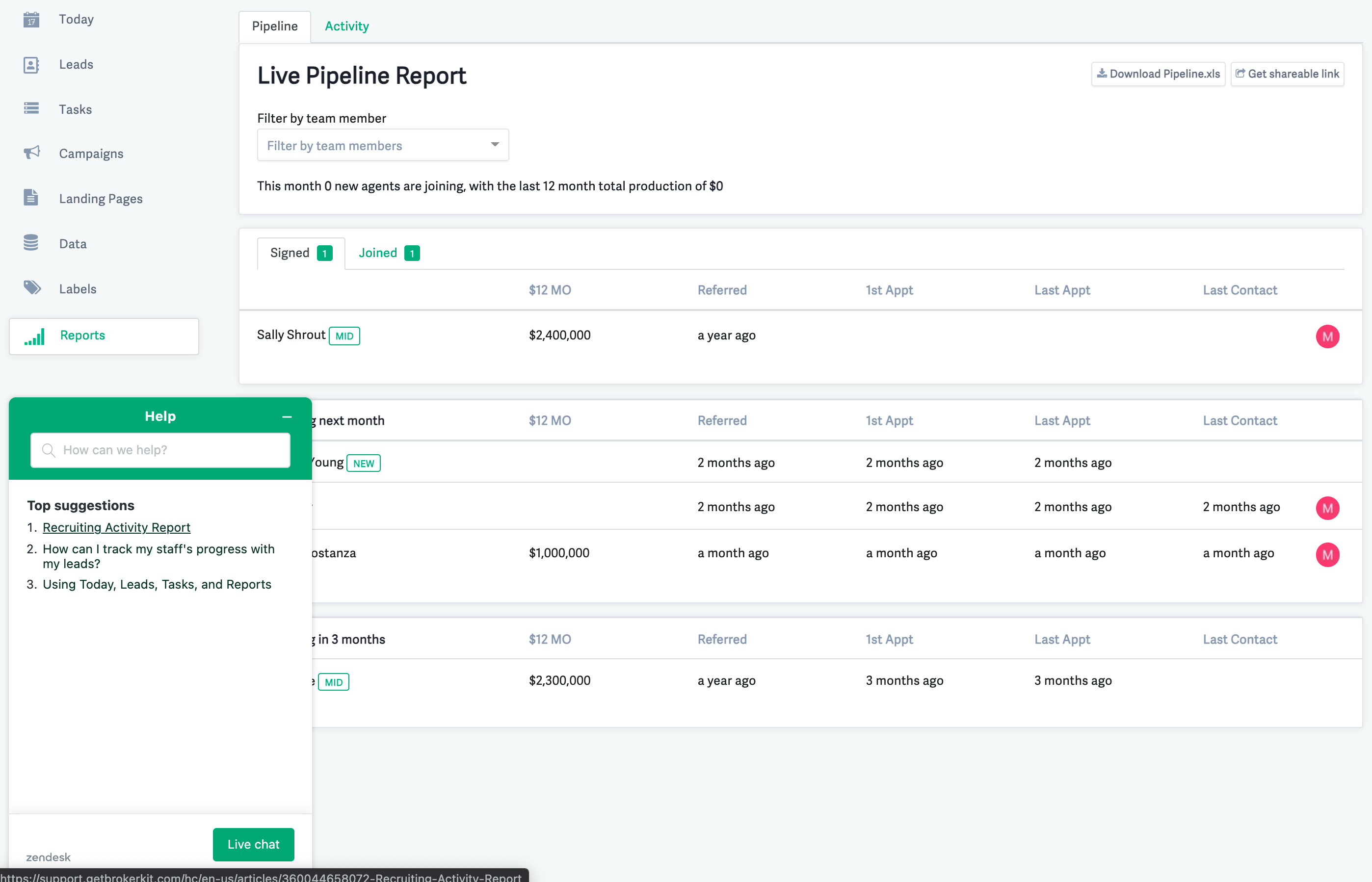Click the Joined count badge
Image resolution: width=1372 pixels, height=882 pixels.
[412, 253]
